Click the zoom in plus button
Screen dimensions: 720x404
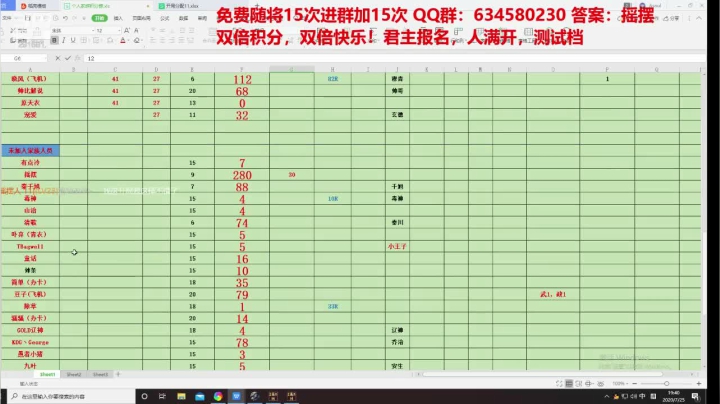699,383
